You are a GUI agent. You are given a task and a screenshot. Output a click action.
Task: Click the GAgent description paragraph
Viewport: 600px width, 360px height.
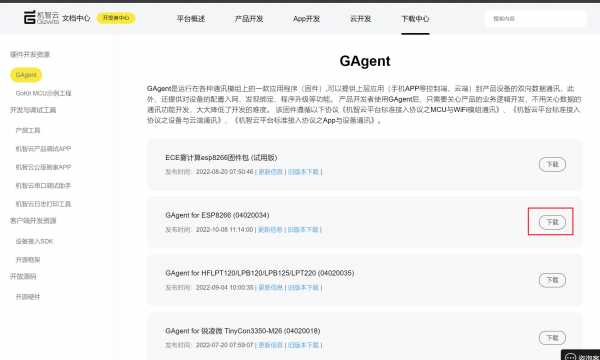click(x=364, y=104)
